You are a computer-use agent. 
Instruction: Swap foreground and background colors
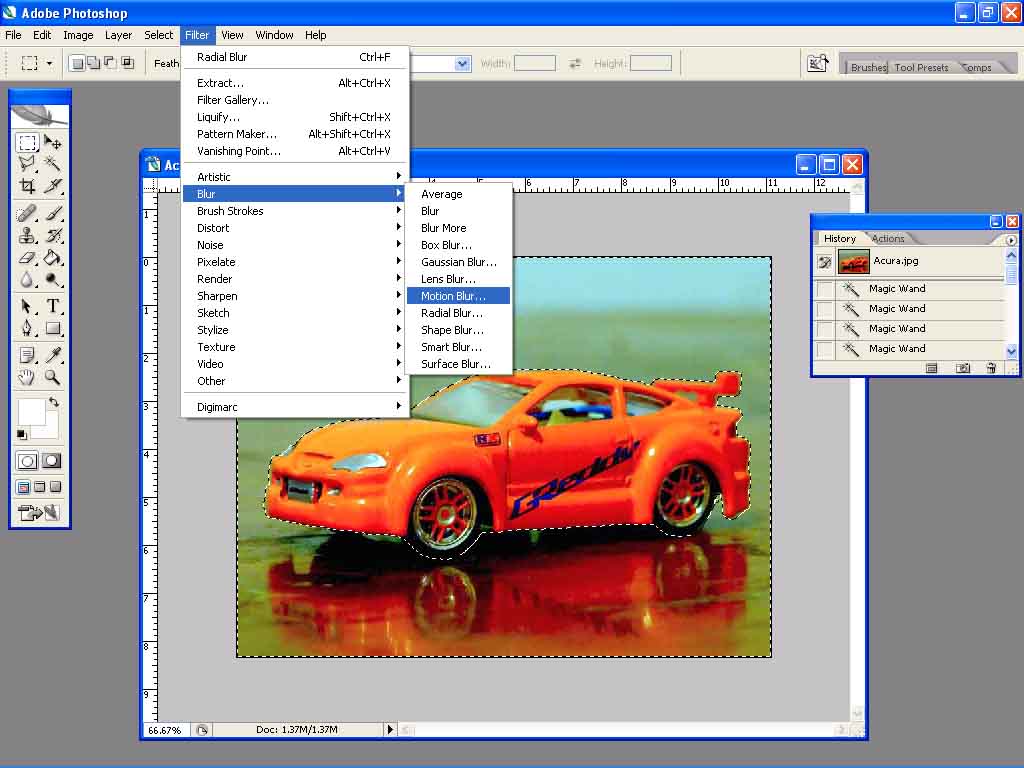click(x=54, y=402)
